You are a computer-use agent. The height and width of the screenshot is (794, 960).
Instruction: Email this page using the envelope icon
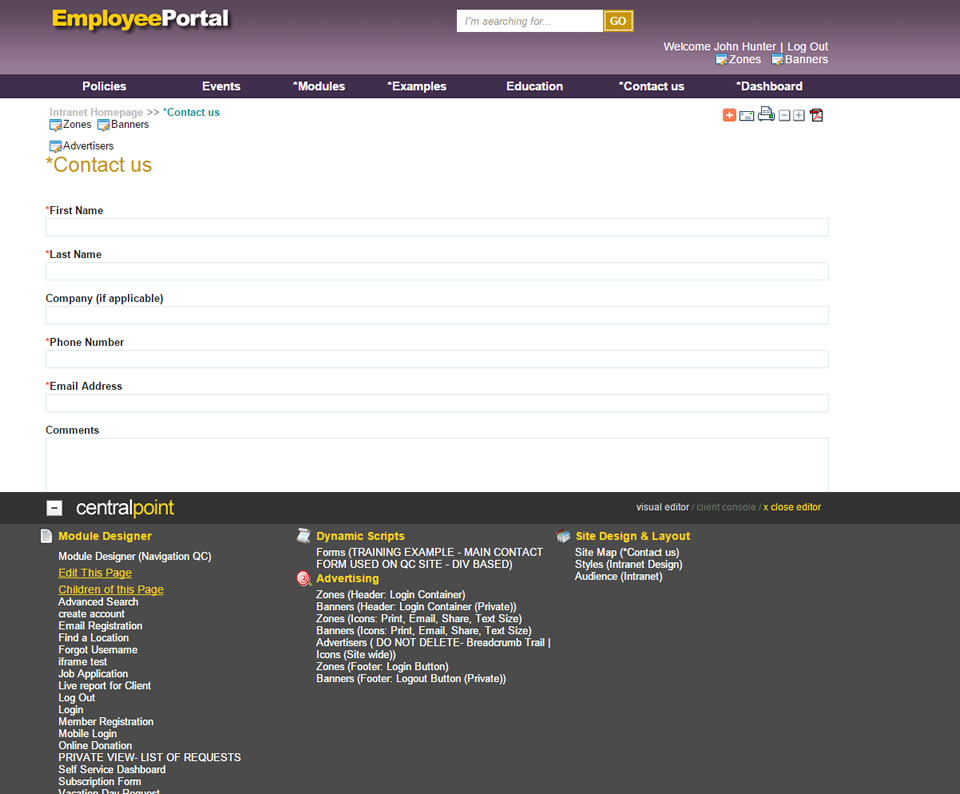point(746,116)
